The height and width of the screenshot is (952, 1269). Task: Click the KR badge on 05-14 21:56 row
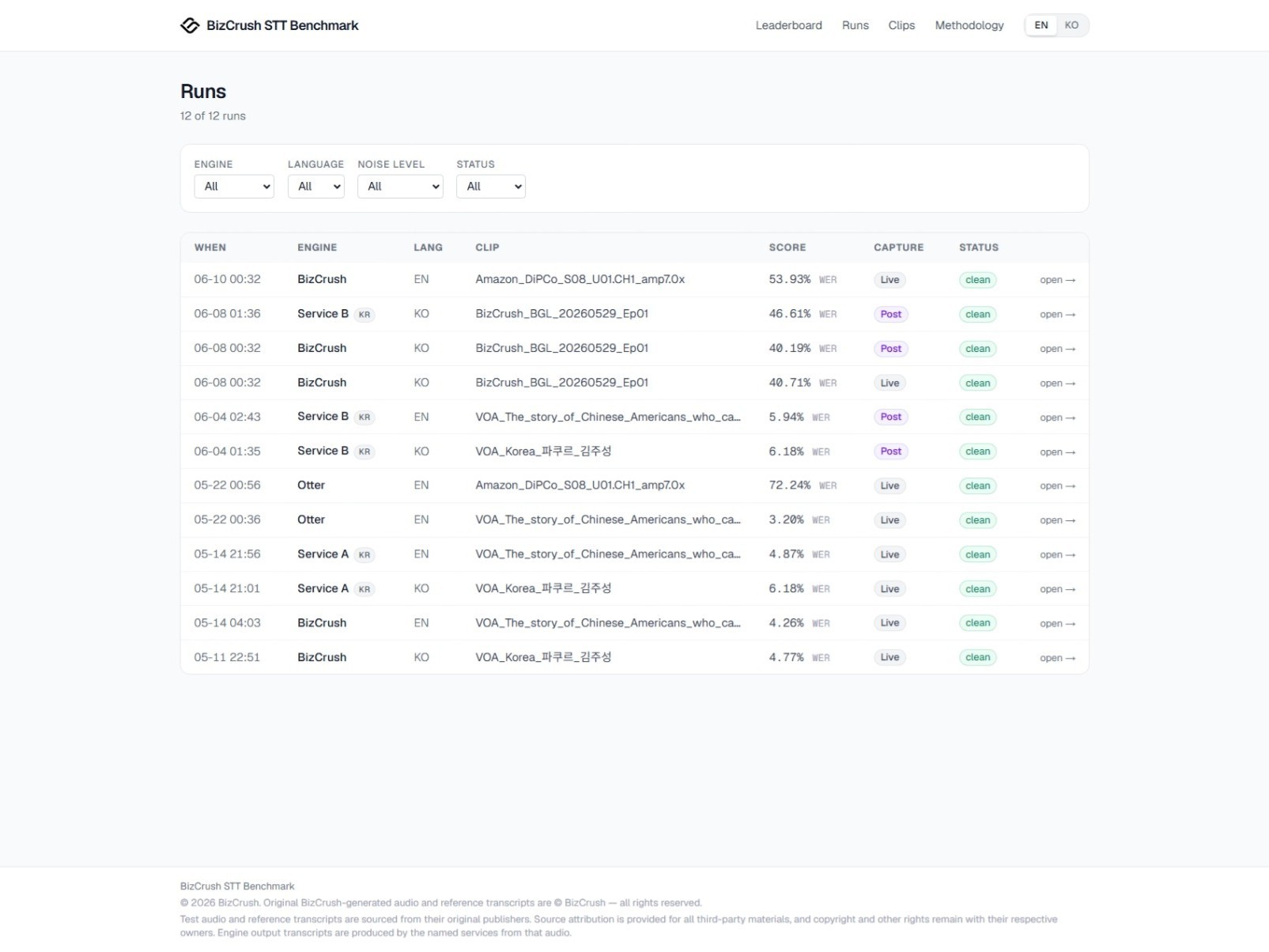pyautogui.click(x=364, y=555)
